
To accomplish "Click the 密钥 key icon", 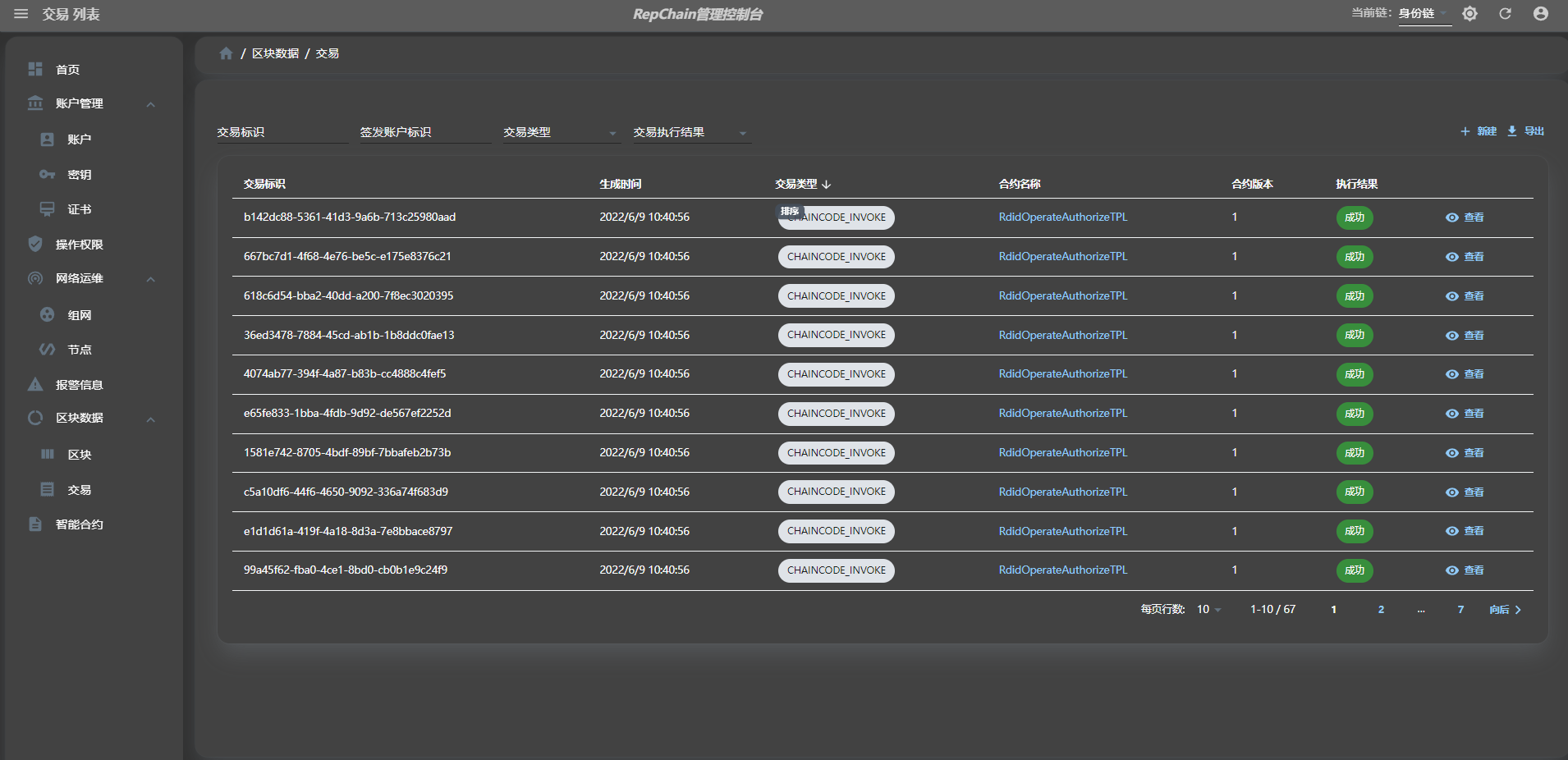I will click(48, 175).
